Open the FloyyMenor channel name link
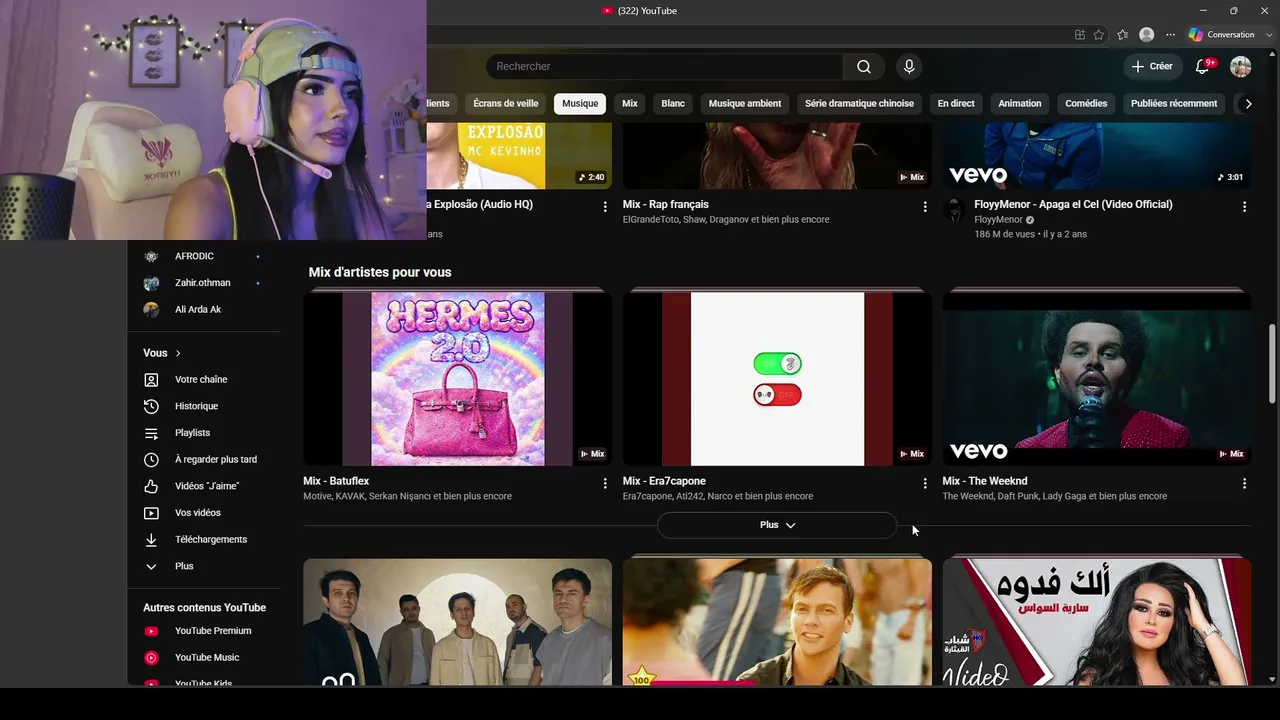Viewport: 1280px width, 720px height. pyautogui.click(x=998, y=220)
